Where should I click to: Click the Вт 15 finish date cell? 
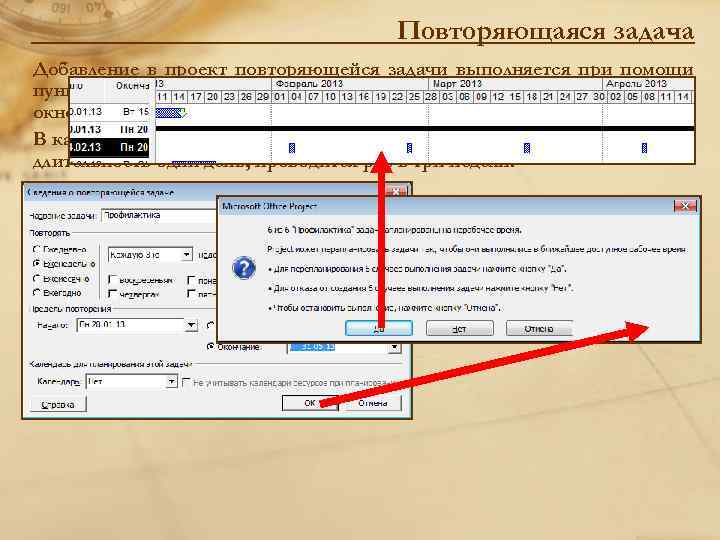(x=135, y=112)
